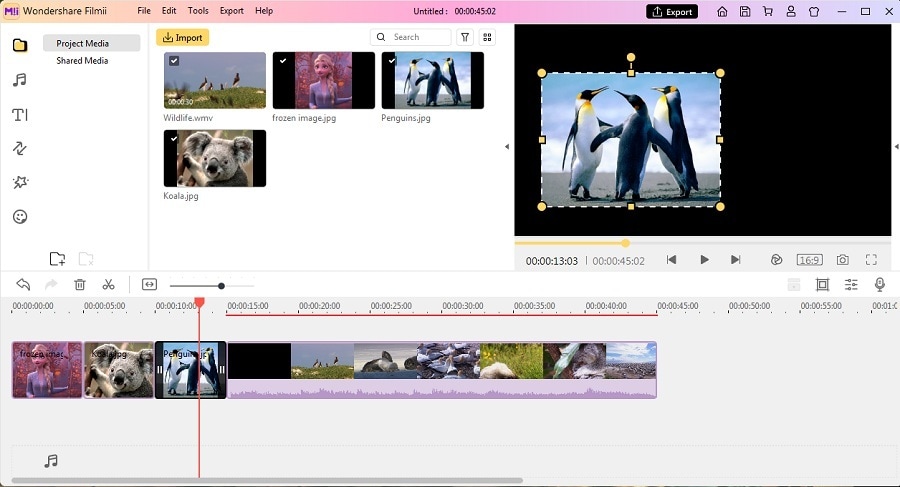Jump to next frame in preview
The image size is (900, 487).
(x=735, y=260)
